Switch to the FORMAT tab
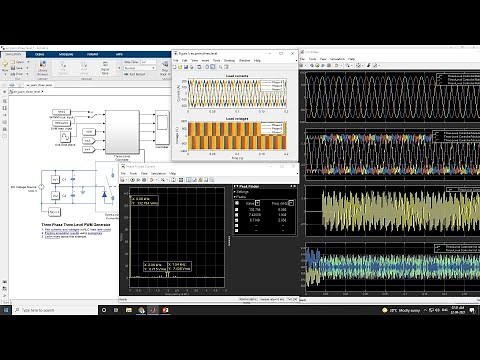The height and width of the screenshot is (360, 480). (x=93, y=54)
